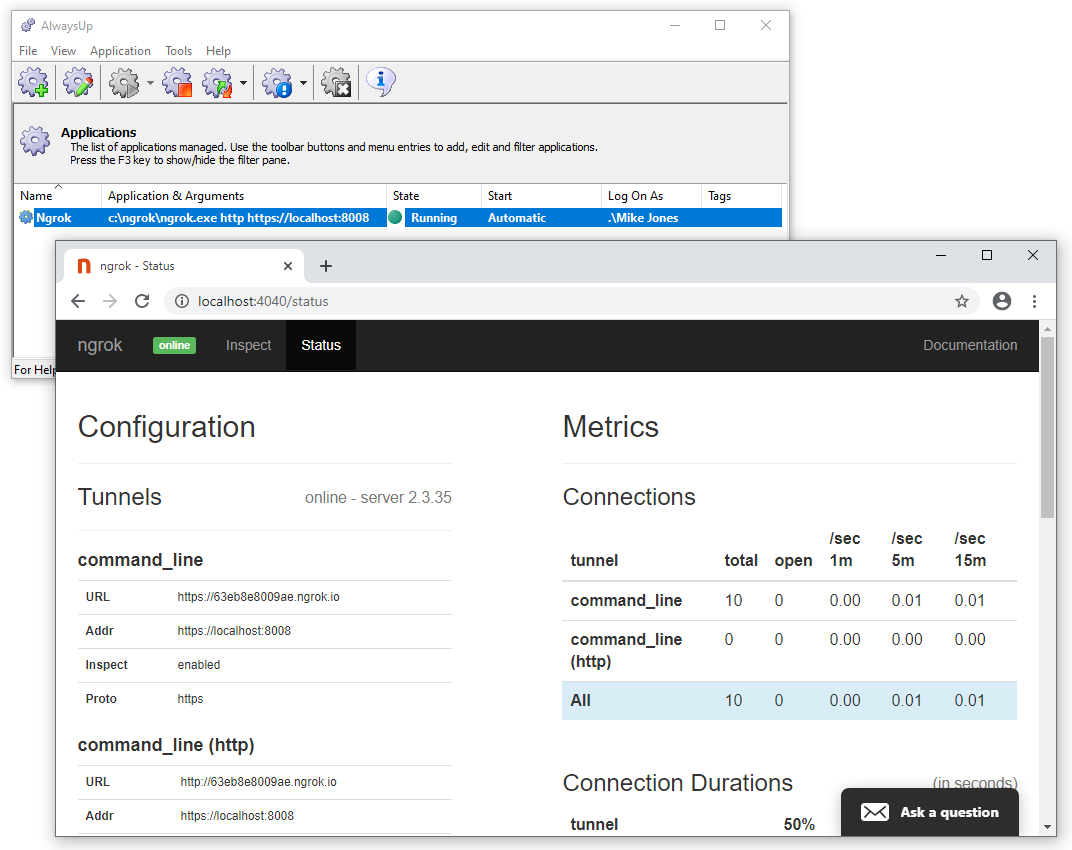Open the Documentation link in ngrok navbar
Screen dimensions: 1072x850
970,345
